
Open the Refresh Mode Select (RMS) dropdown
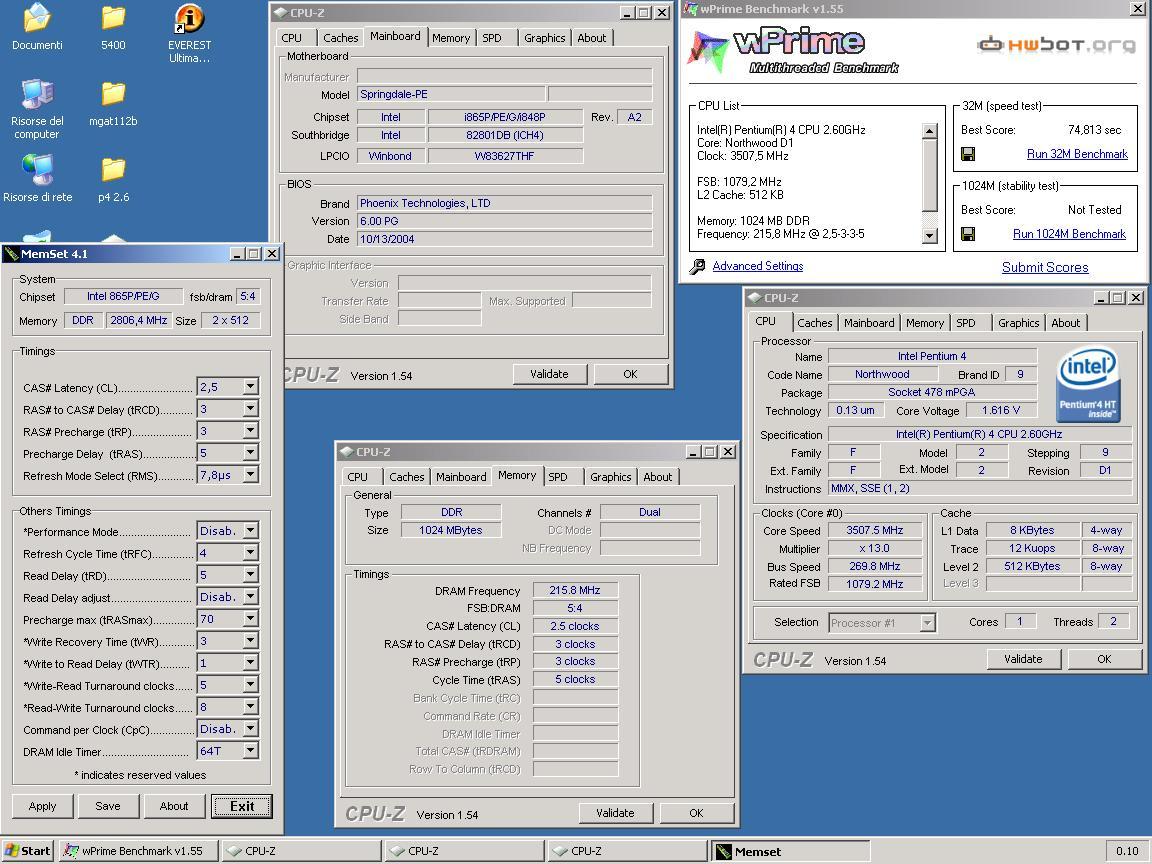pyautogui.click(x=251, y=475)
